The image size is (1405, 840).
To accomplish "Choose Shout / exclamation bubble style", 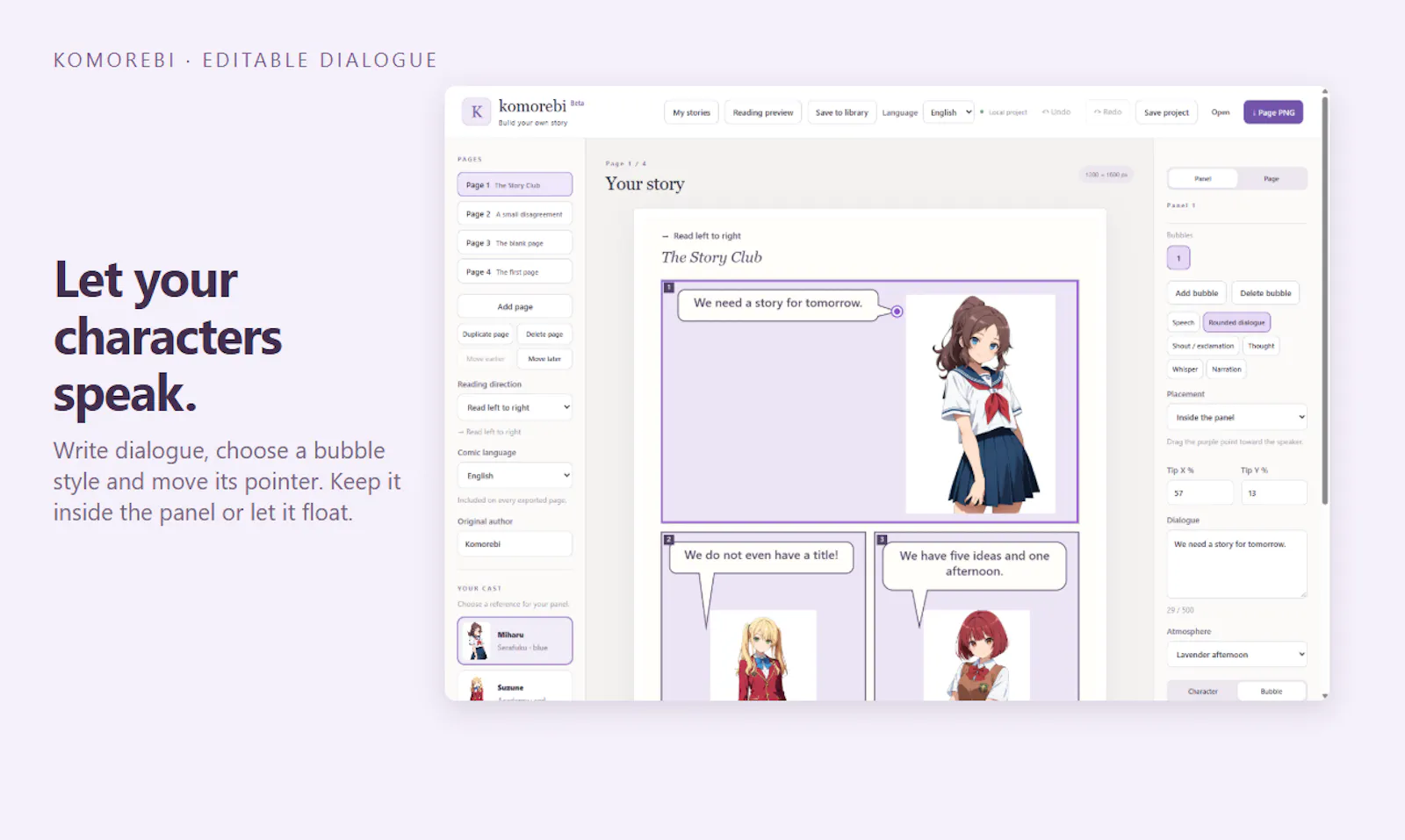I will pos(1203,346).
